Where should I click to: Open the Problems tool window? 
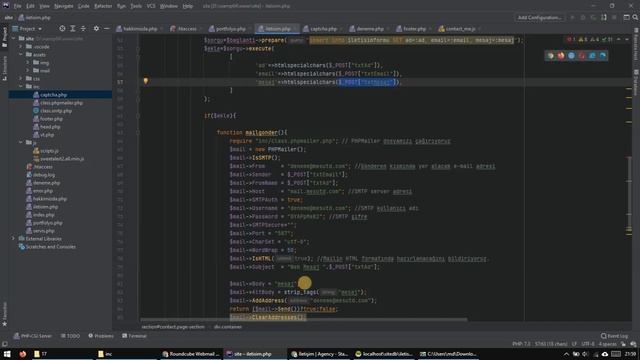pyautogui.click(x=101, y=336)
